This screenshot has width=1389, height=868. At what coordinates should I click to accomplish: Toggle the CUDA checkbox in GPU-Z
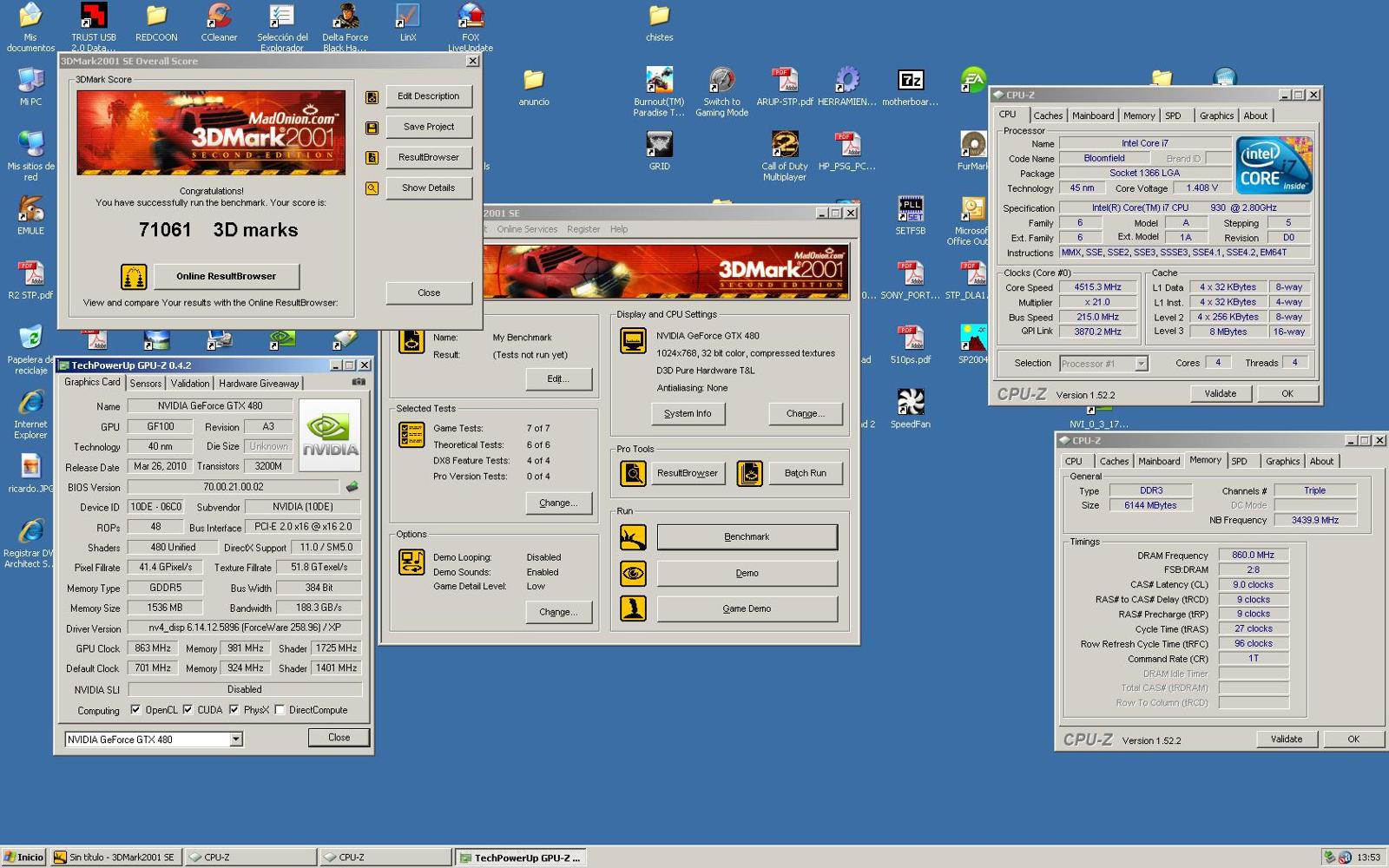coord(188,710)
